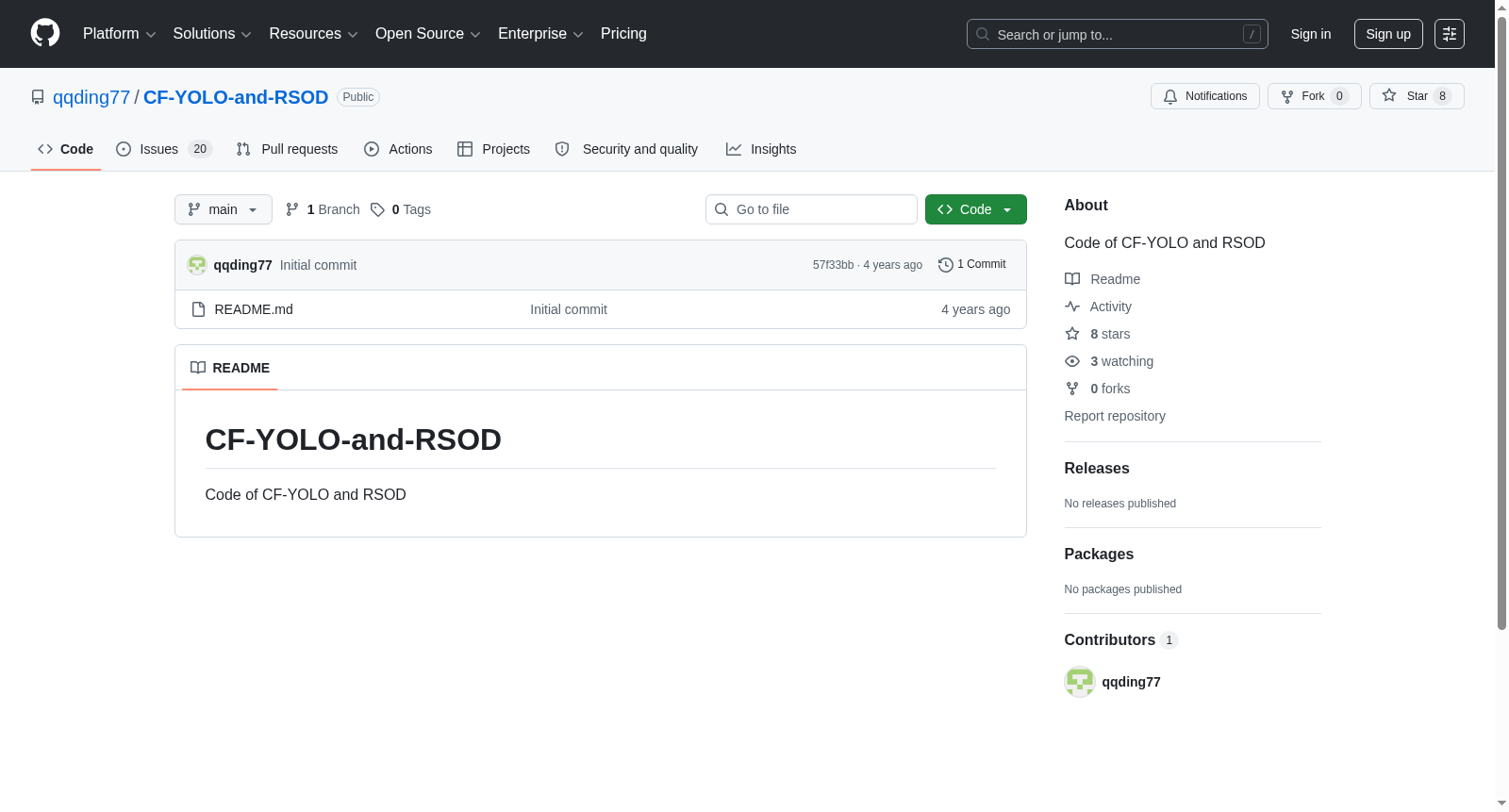This screenshot has width=1509, height=812.
Task: Expand the Resources menu
Action: pyautogui.click(x=313, y=34)
